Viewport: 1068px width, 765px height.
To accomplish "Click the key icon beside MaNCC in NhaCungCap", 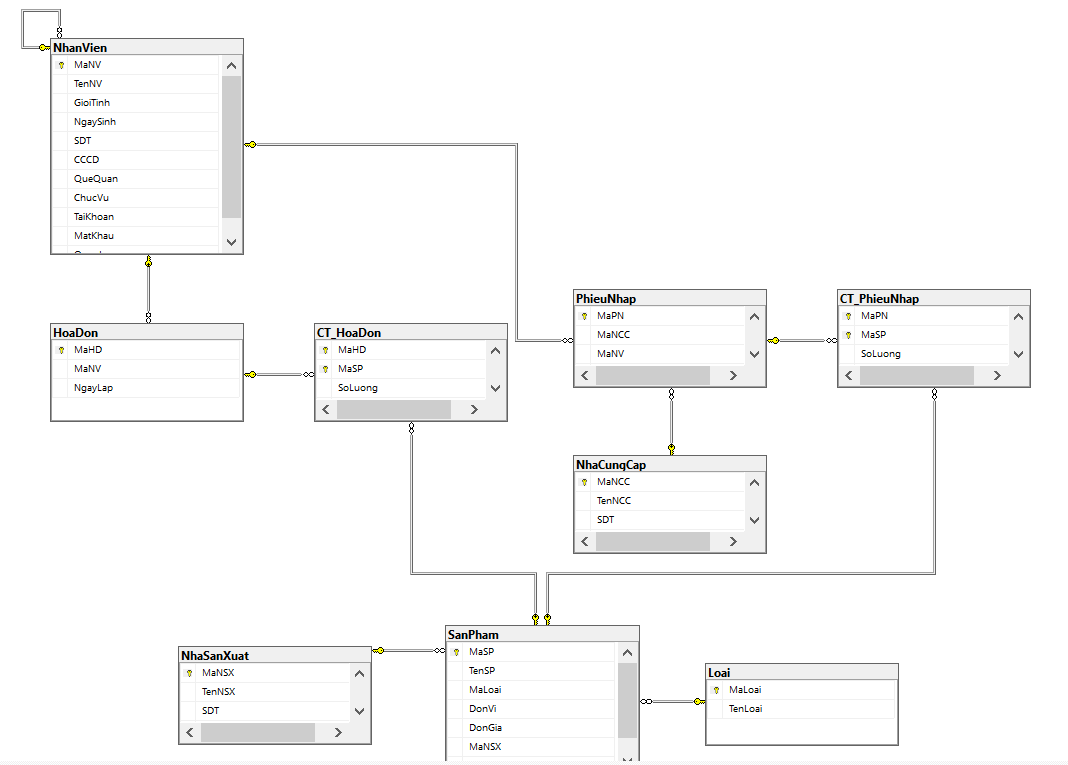I will click(x=584, y=482).
